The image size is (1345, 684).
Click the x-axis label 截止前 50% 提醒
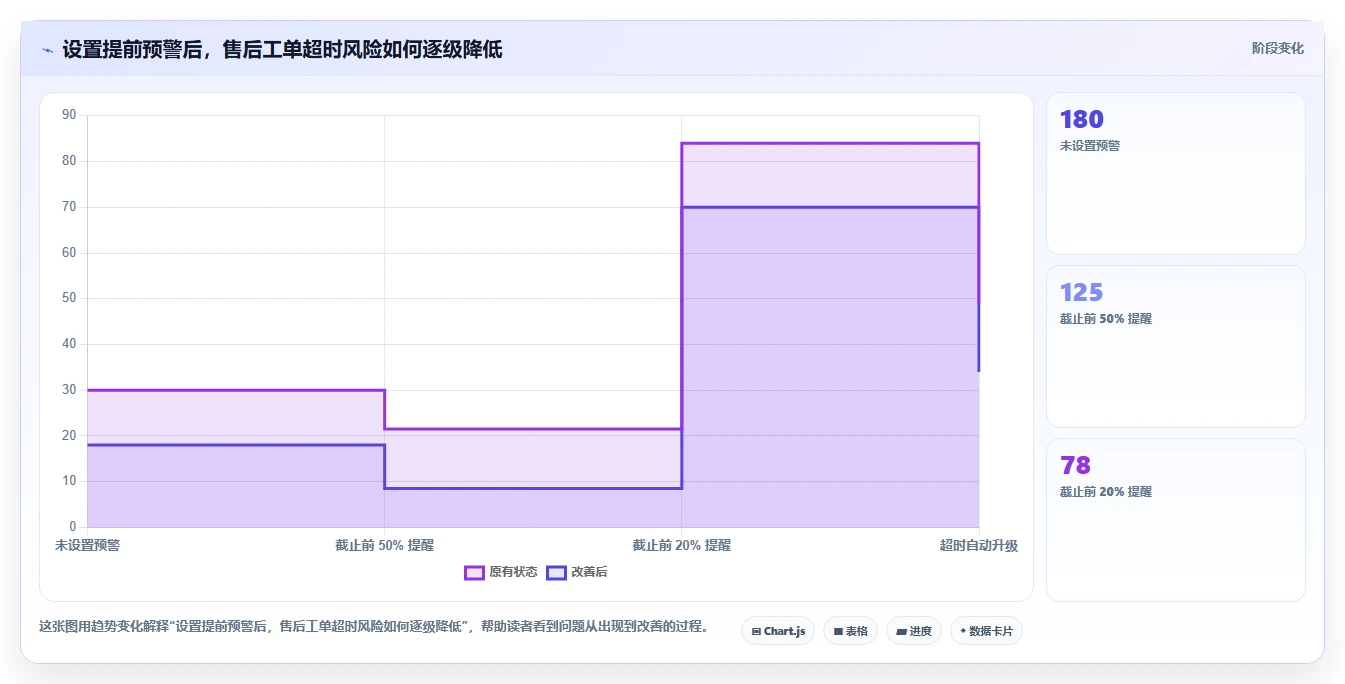384,545
